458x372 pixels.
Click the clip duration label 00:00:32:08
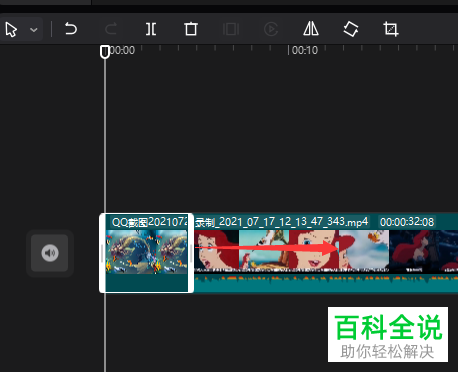tap(407, 222)
